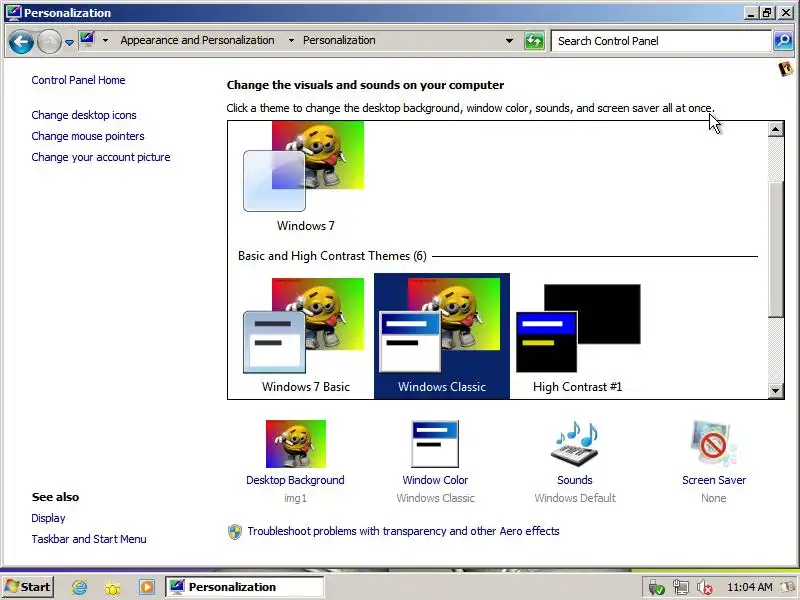Click 'None' label under Screen Saver
Image resolution: width=800 pixels, height=600 pixels.
[713, 498]
